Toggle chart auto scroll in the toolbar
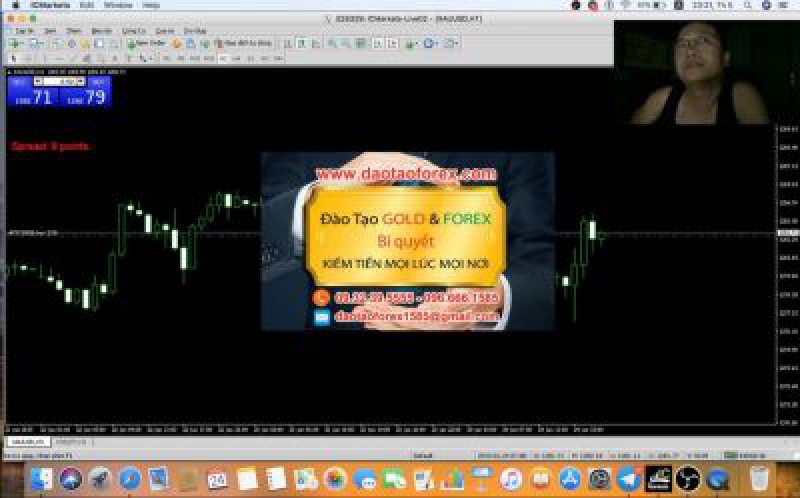 click(x=377, y=43)
